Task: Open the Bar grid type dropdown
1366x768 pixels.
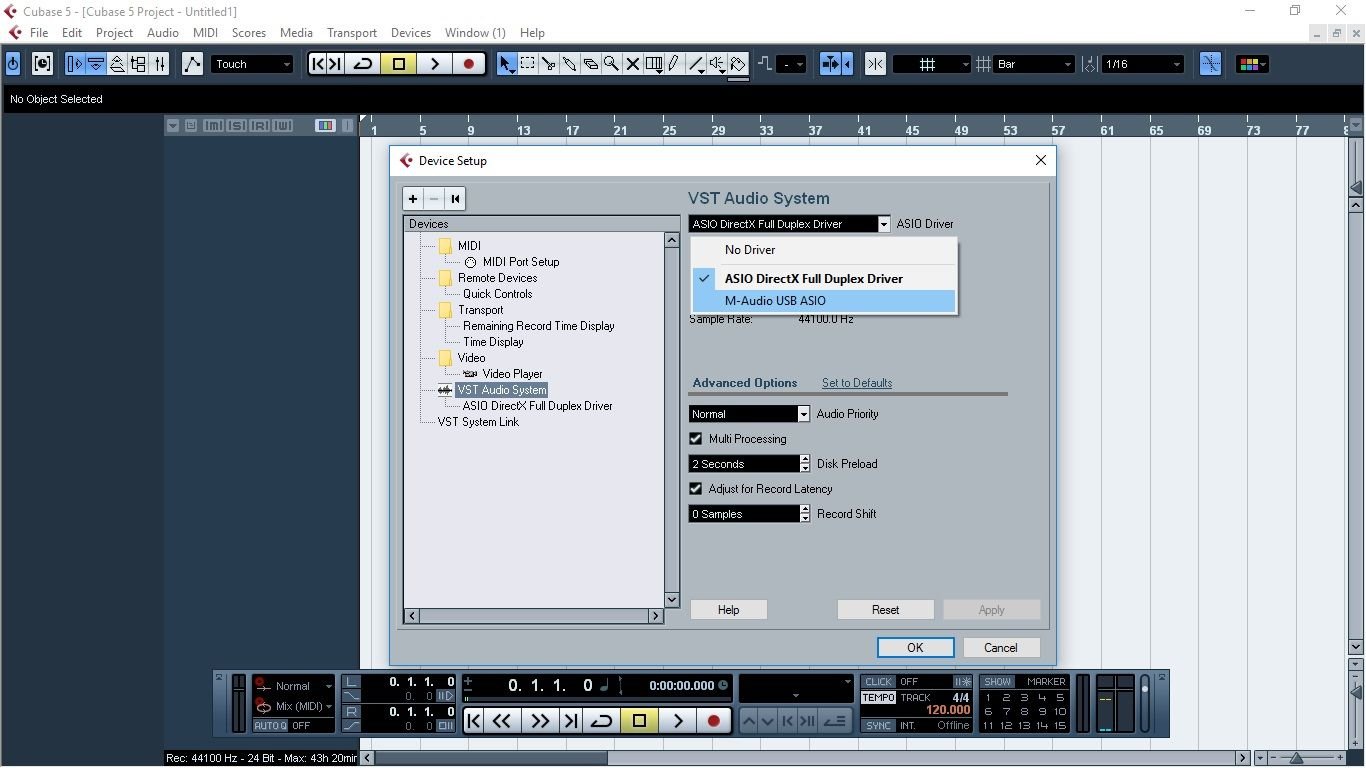Action: [x=1034, y=64]
